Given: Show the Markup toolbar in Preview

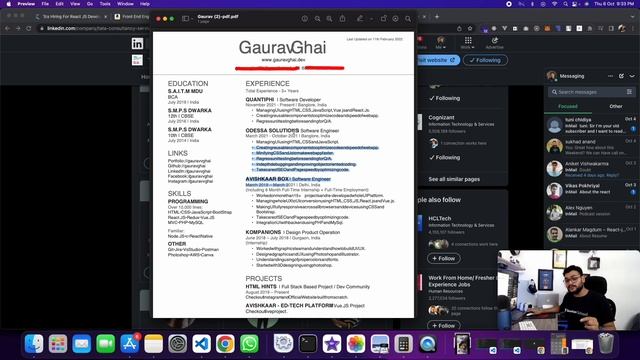Looking at the screenshot, I should [x=396, y=19].
